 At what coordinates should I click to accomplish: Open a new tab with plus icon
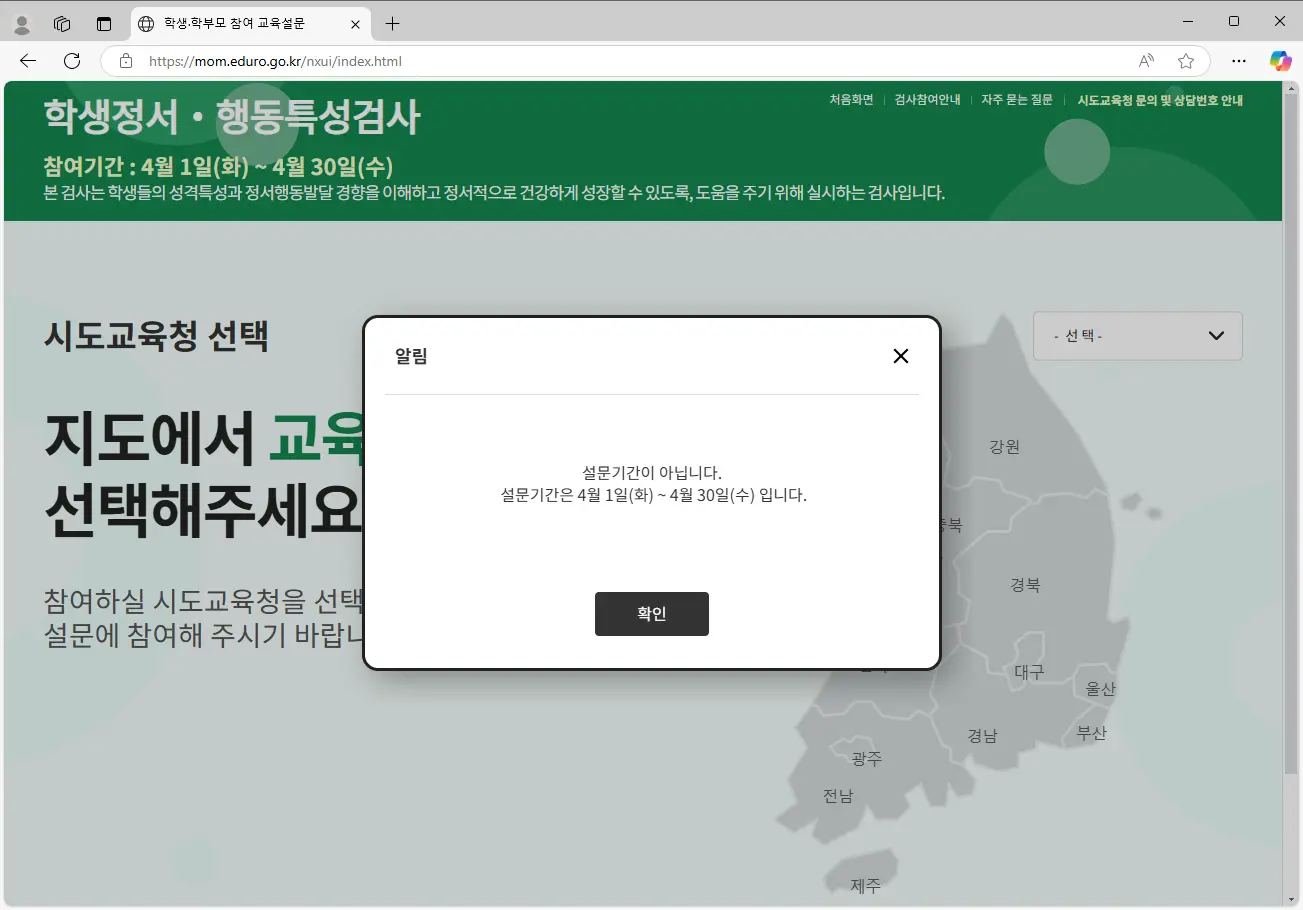click(x=393, y=23)
